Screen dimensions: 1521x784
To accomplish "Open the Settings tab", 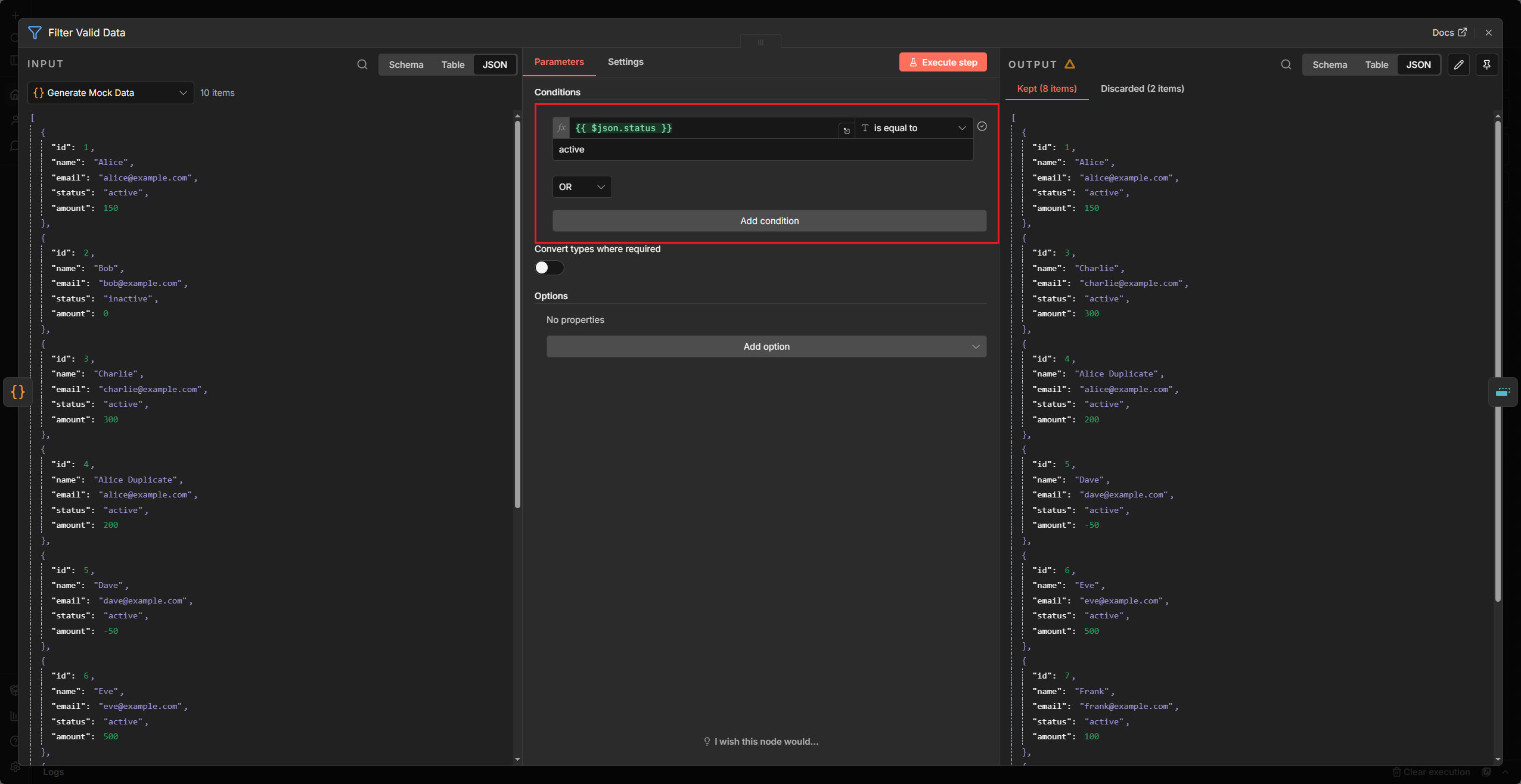I will (625, 62).
